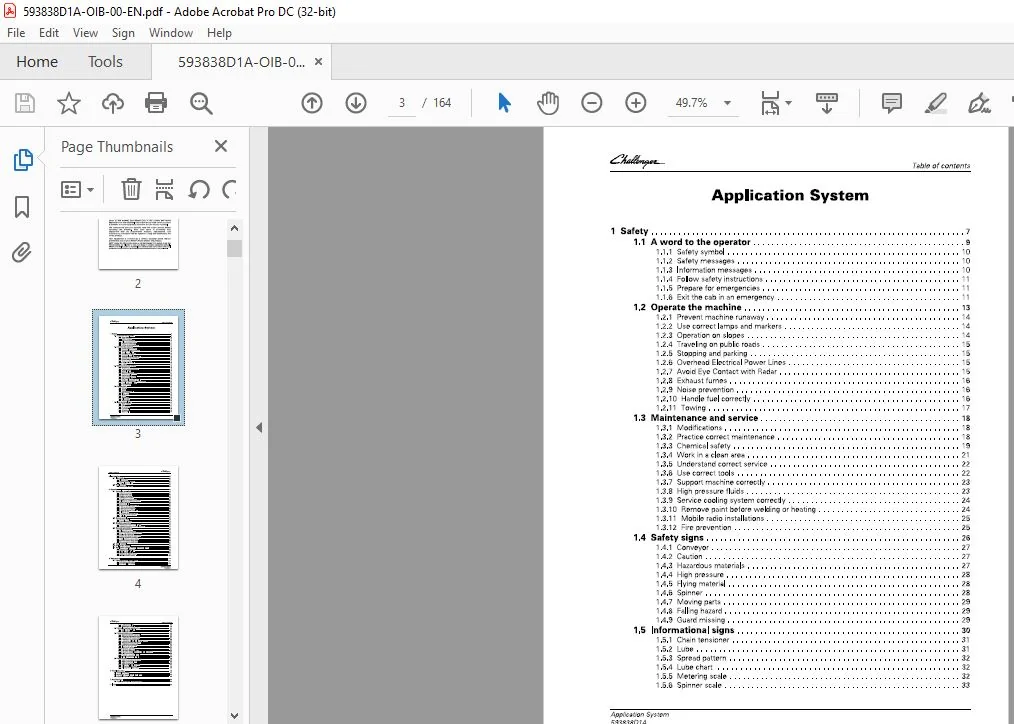Click thumbnails scrollbar up arrow

235,228
